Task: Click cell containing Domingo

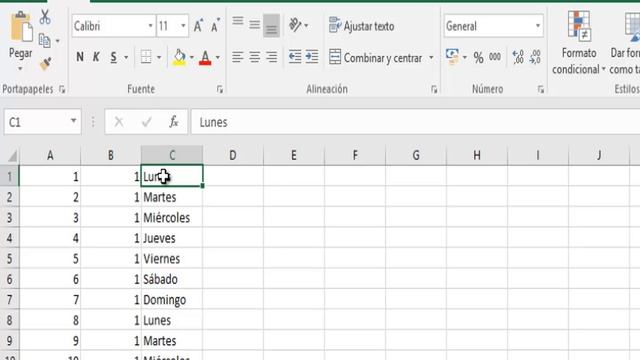Action: tap(171, 300)
